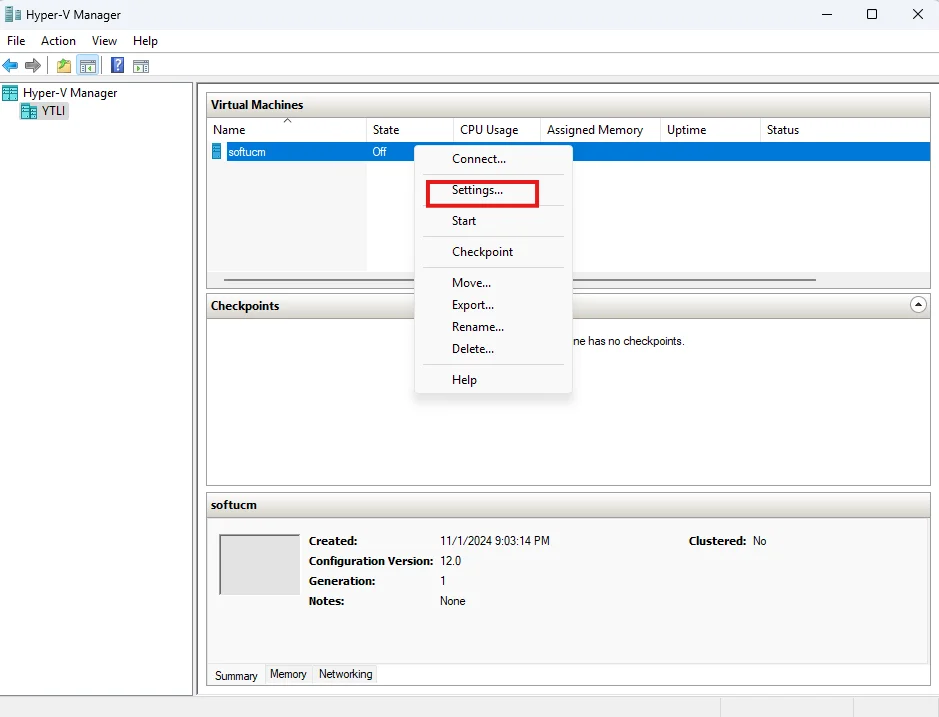
Task: Click the Off state cell for softucm
Action: pos(380,152)
